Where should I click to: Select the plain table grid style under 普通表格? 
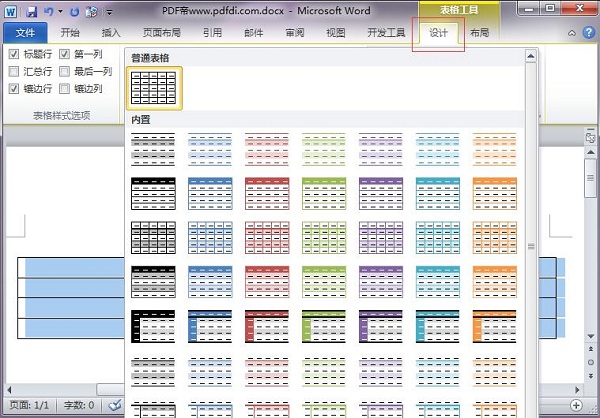point(154,88)
